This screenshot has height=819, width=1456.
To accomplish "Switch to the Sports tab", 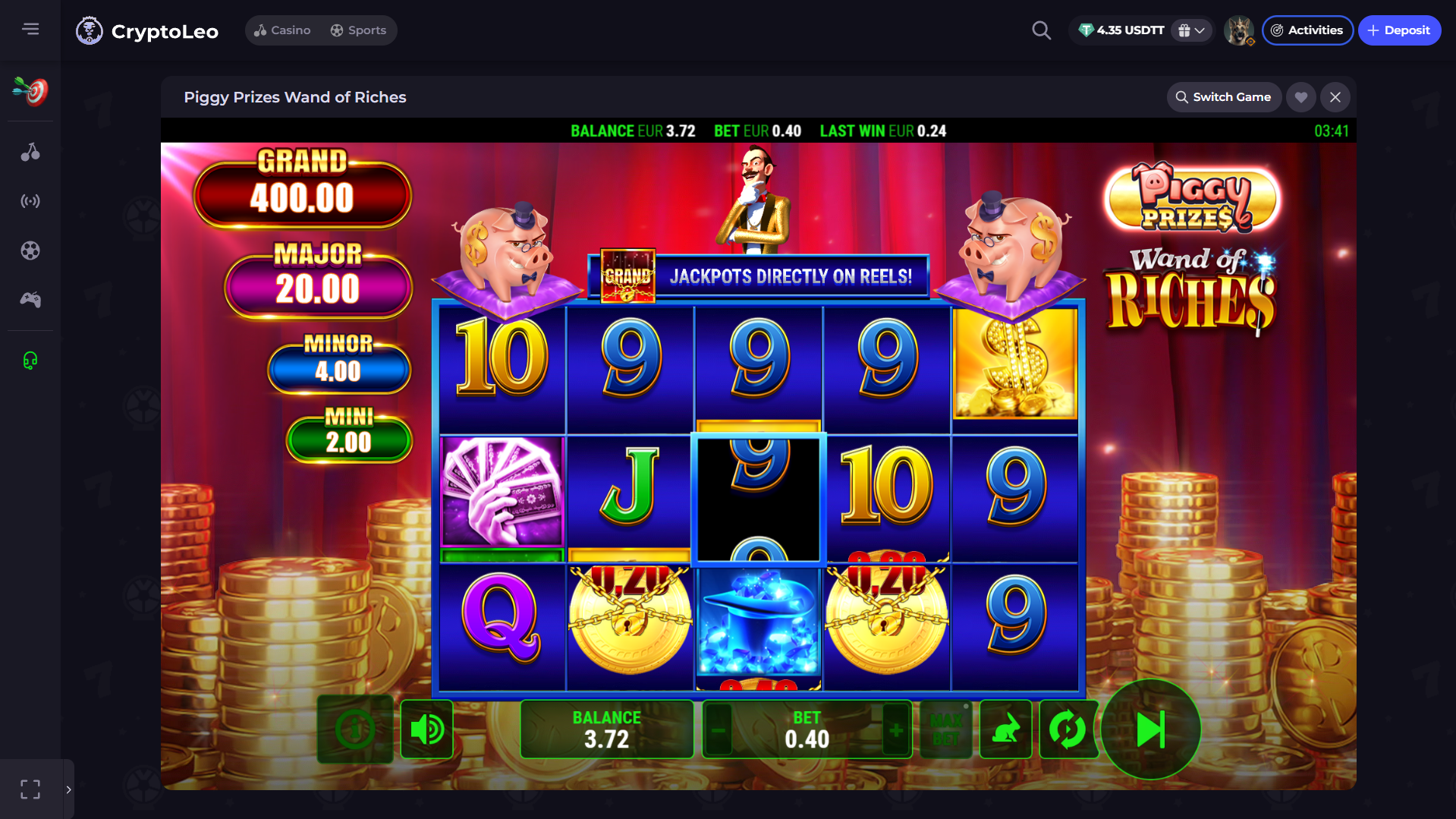I will 358,30.
